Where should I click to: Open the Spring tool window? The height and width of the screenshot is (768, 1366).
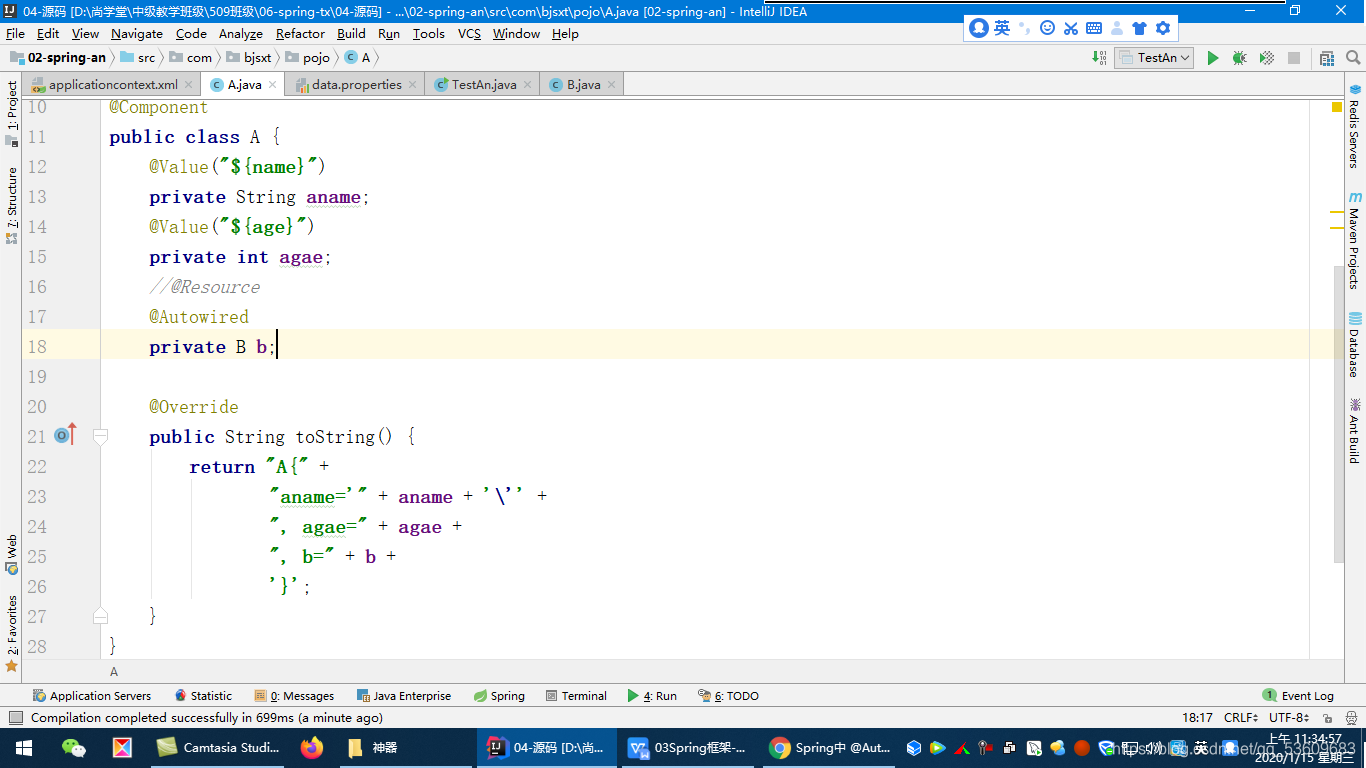pos(499,696)
